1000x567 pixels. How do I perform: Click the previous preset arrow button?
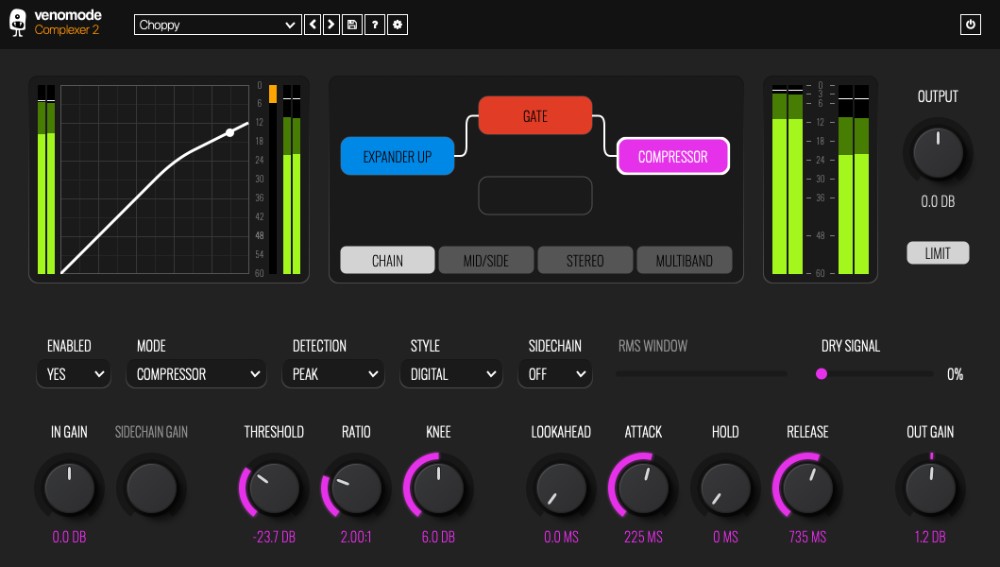pos(312,25)
